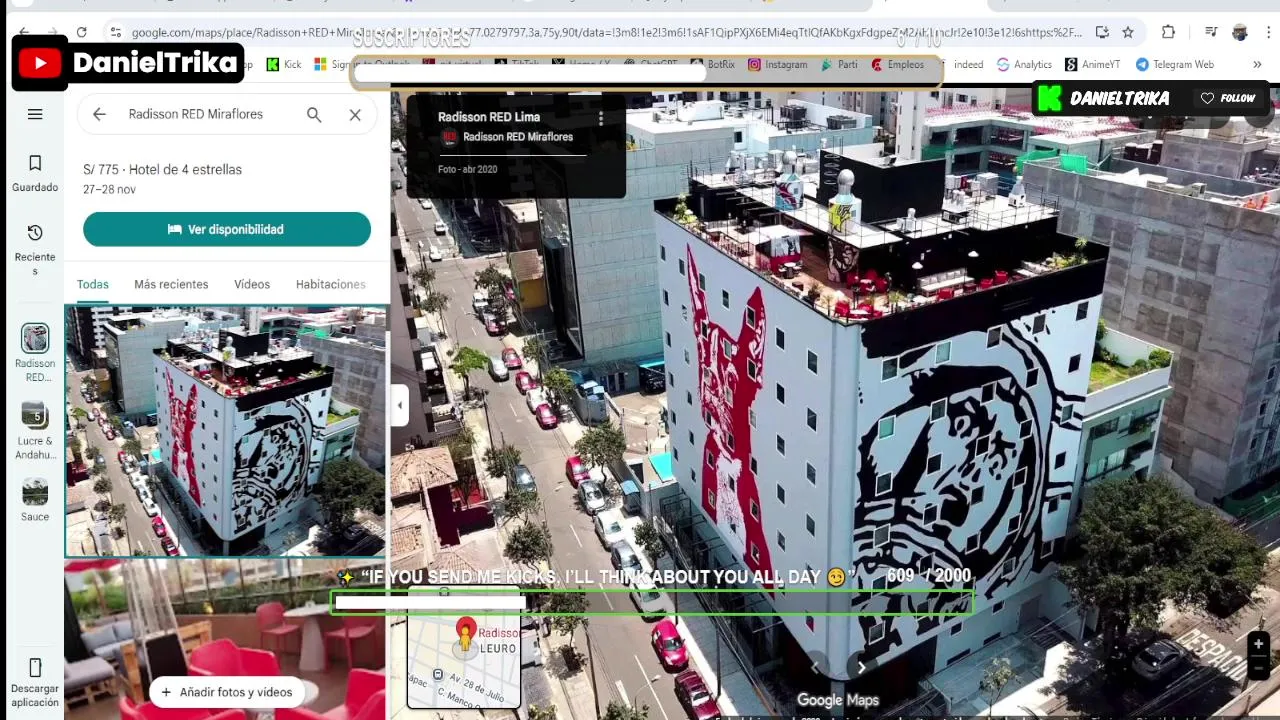Zoom in on the photo
This screenshot has height=720, width=1280.
1259,644
